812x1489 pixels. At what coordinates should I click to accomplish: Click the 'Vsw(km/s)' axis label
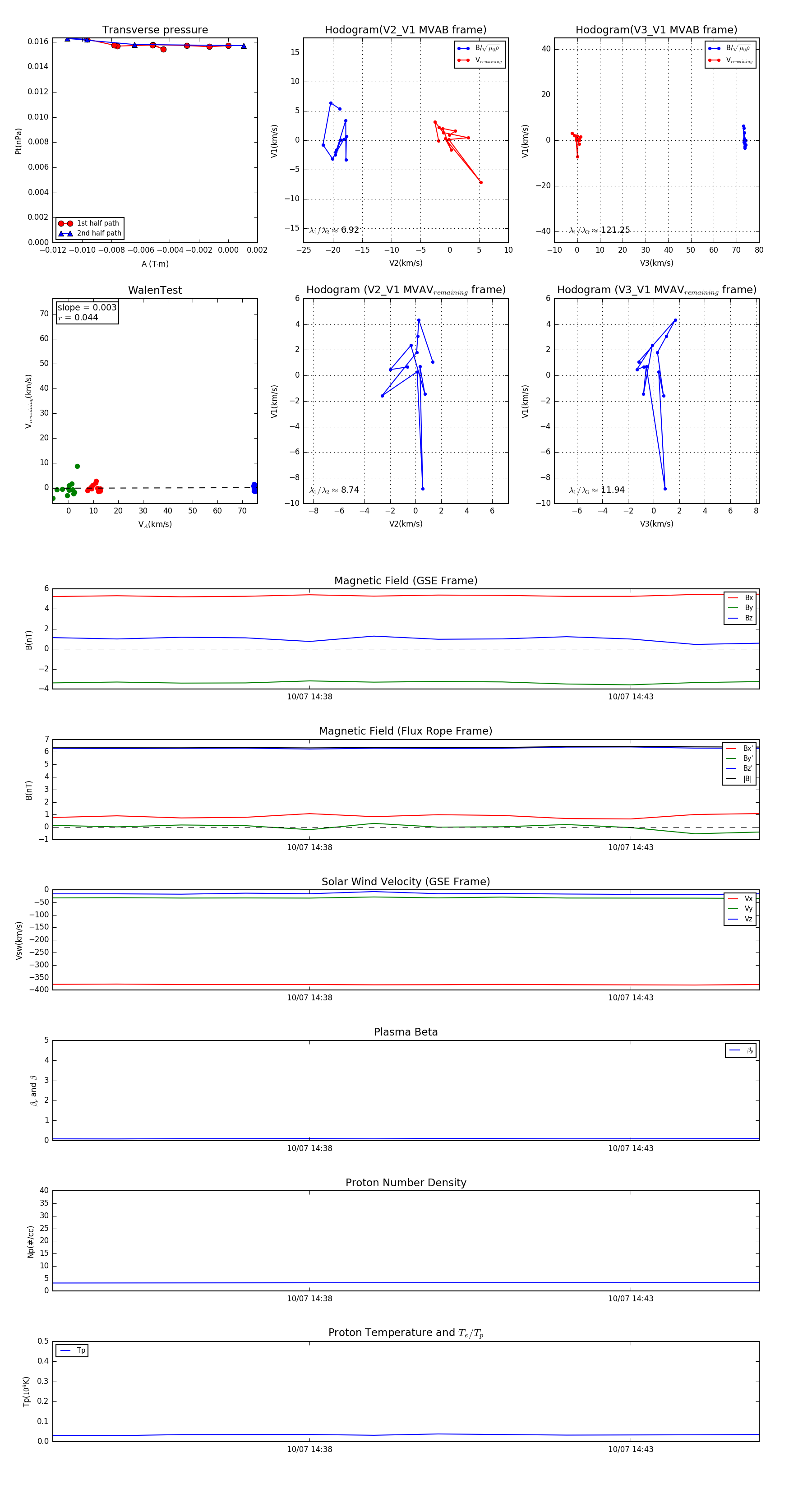[19, 940]
